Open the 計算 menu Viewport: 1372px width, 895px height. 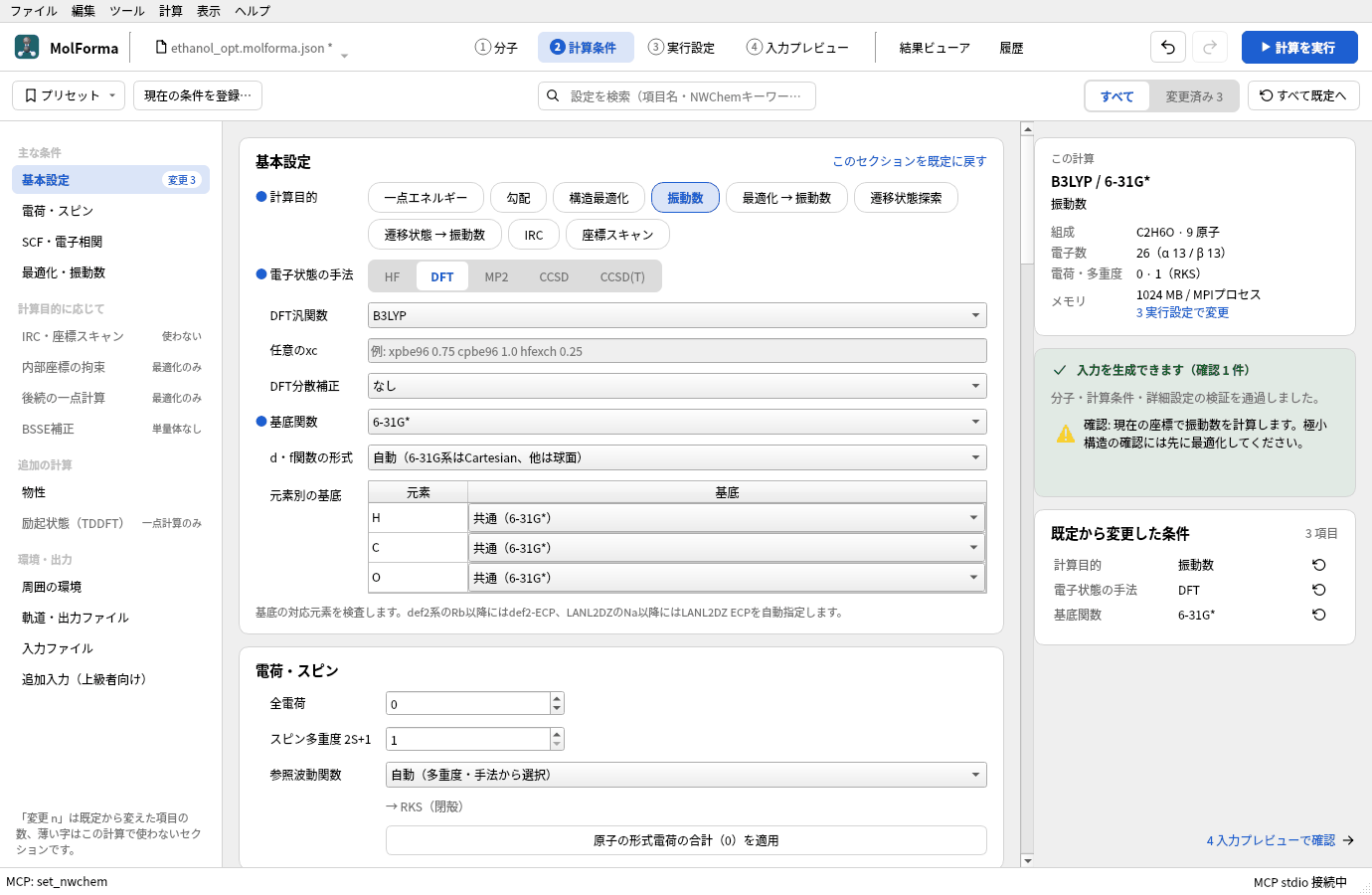coord(171,11)
